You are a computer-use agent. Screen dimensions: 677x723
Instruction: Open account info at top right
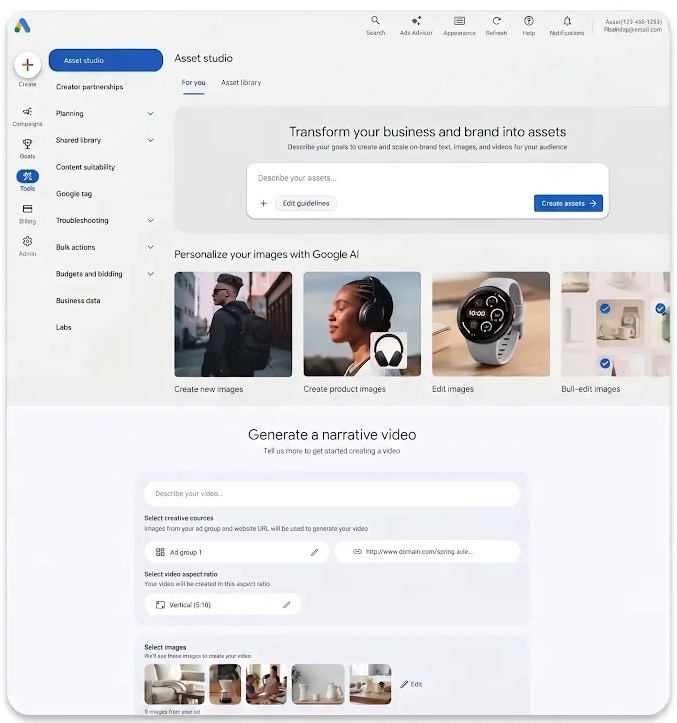click(633, 25)
